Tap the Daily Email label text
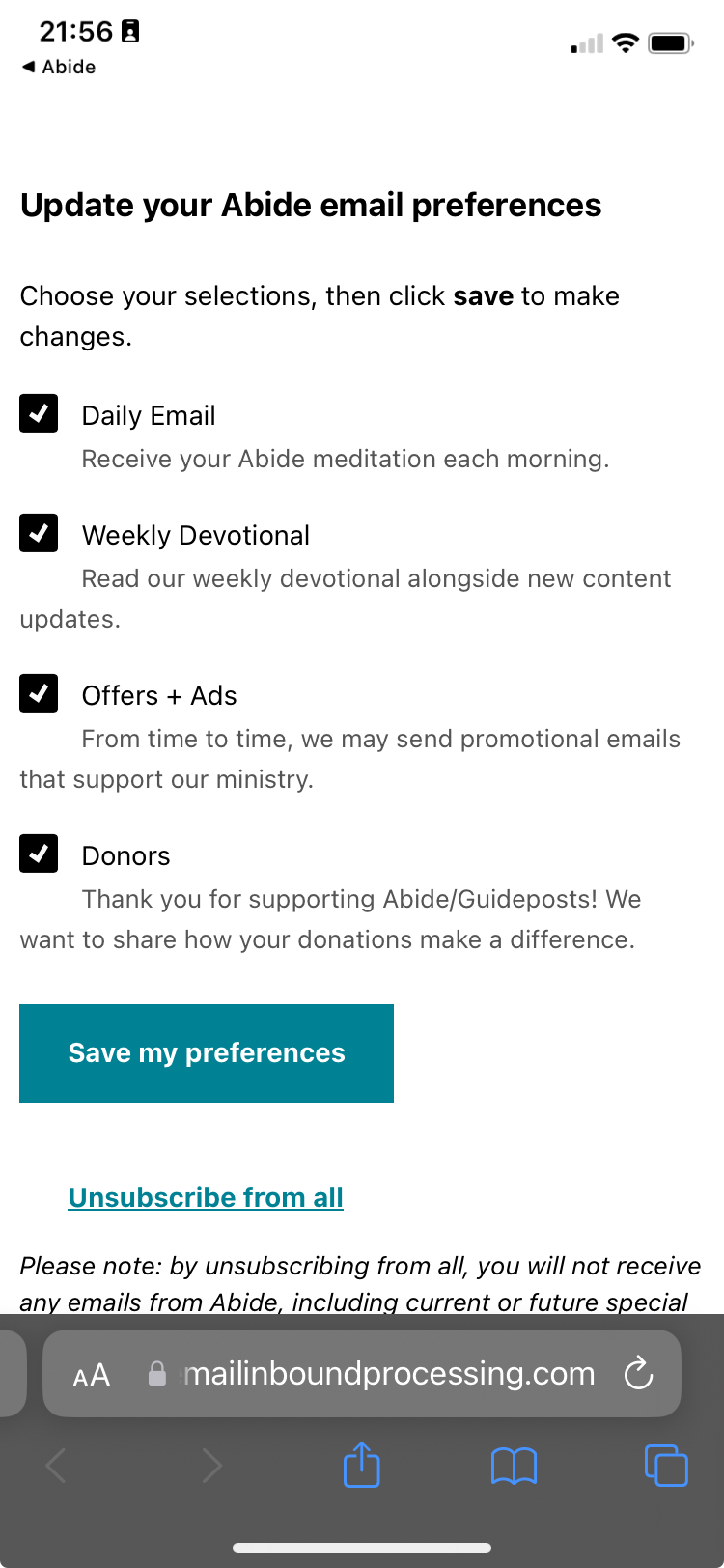Screen dimensions: 724x1568 pyautogui.click(x=149, y=415)
